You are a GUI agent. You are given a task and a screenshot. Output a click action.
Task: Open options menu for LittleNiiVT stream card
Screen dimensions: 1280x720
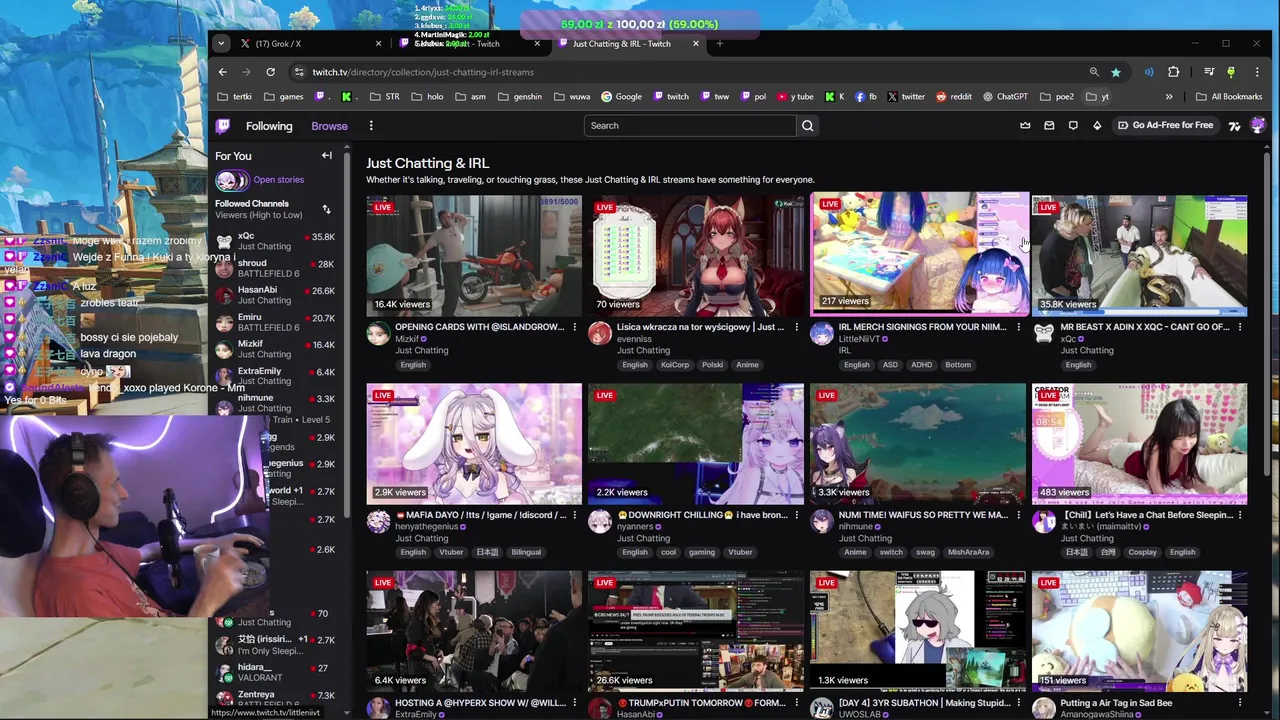coord(1018,327)
